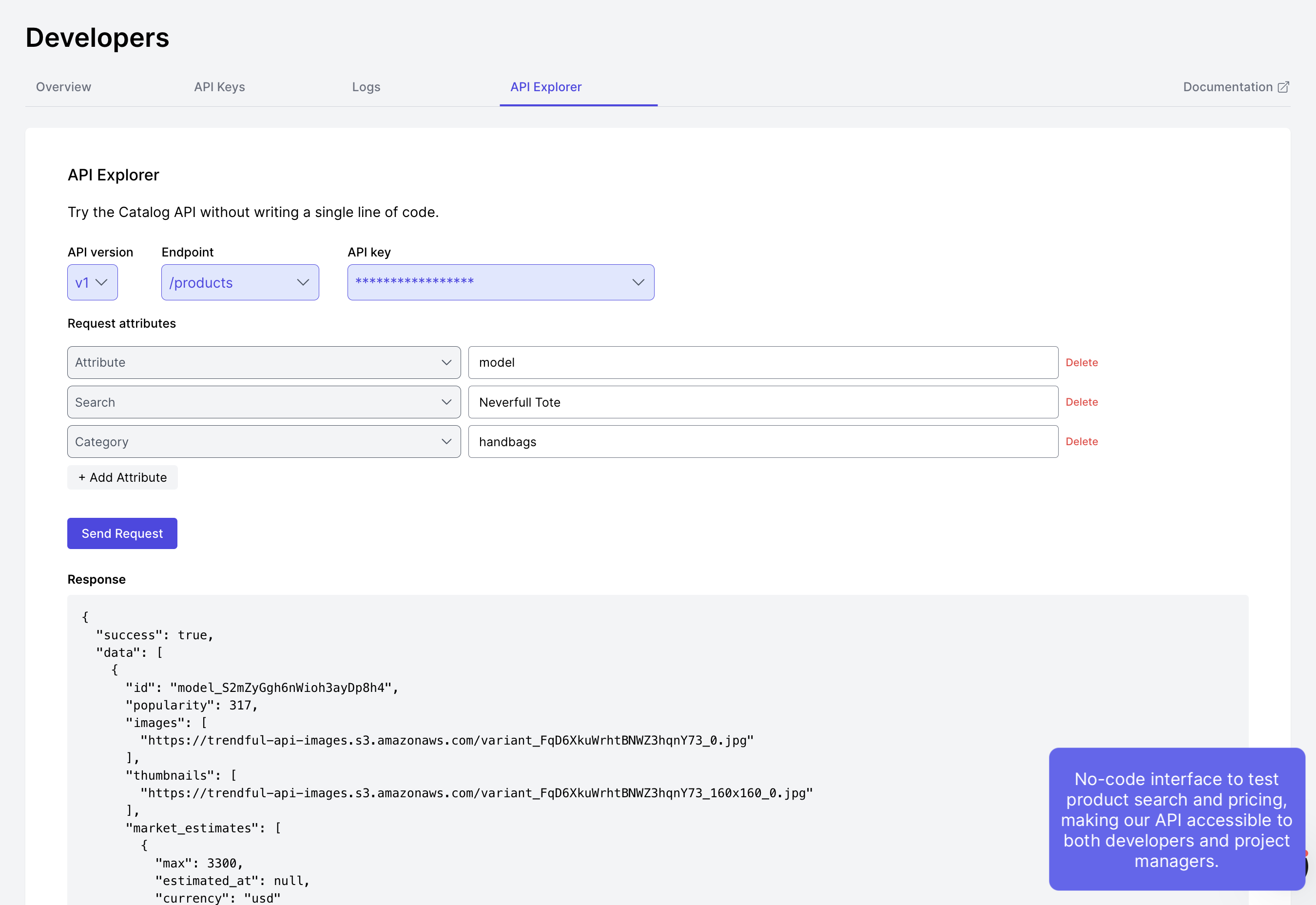
Task: Go to the API Keys tab
Action: (219, 87)
